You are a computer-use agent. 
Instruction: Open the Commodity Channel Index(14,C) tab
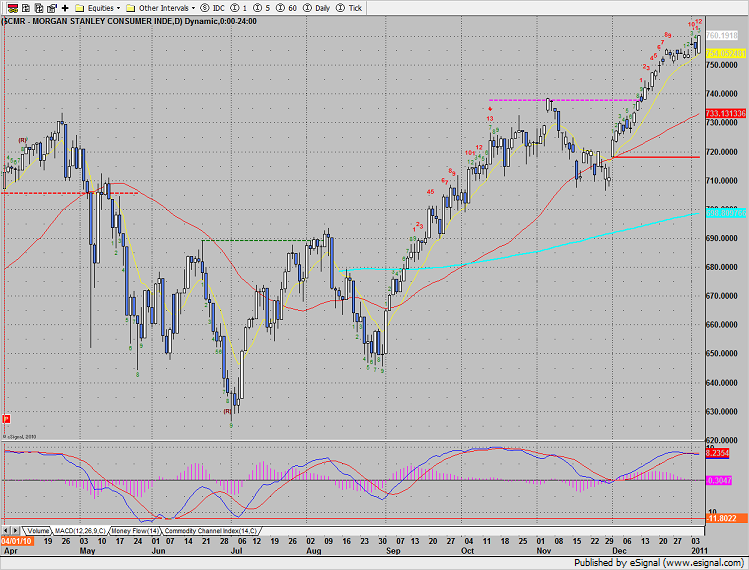click(x=211, y=531)
